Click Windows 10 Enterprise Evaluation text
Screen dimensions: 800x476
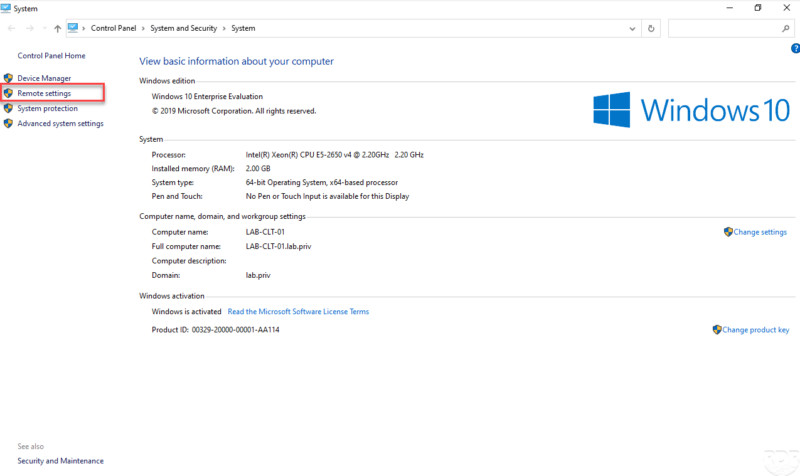(207, 96)
